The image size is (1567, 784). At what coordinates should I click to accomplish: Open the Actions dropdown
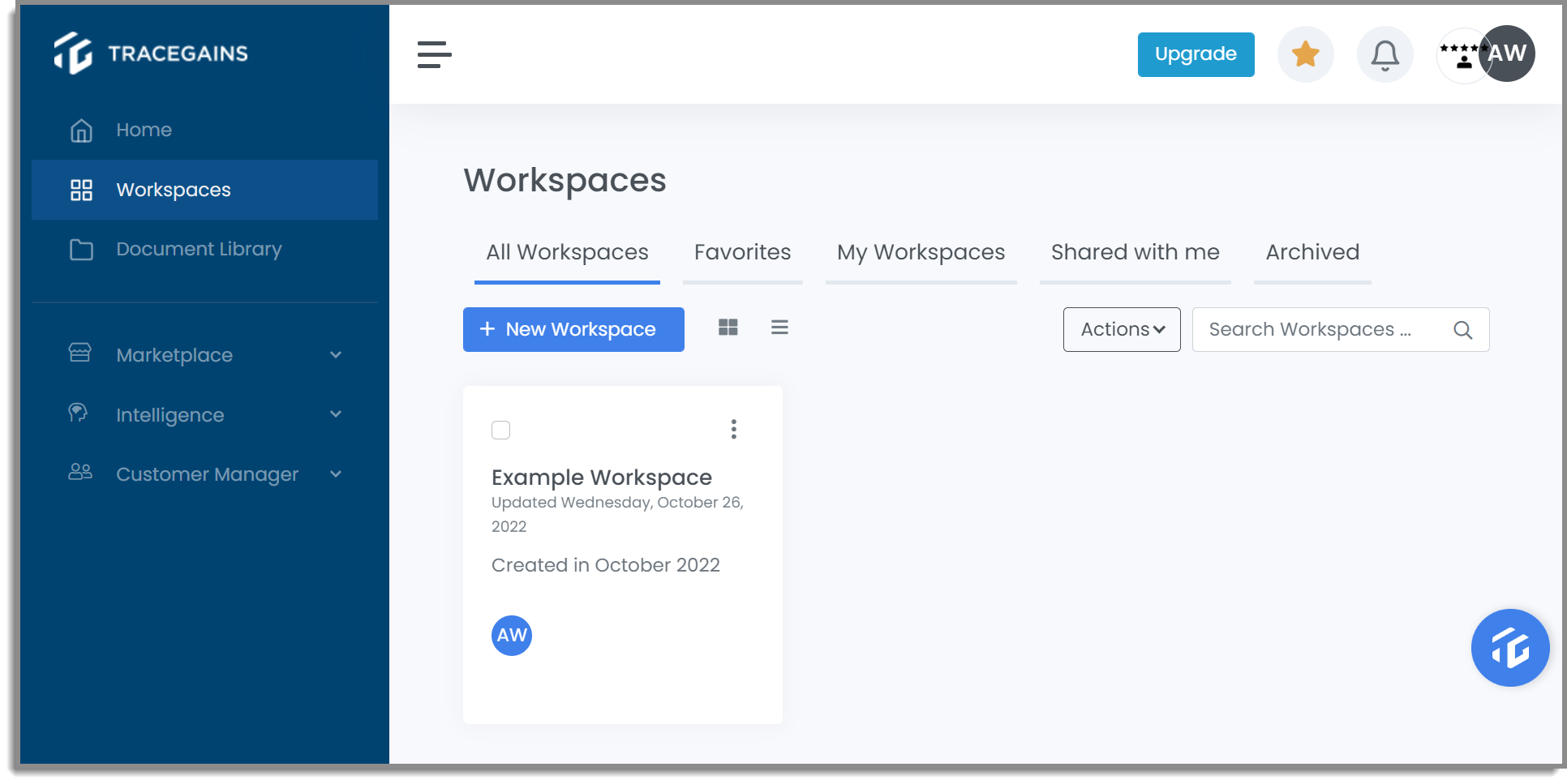[1121, 329]
